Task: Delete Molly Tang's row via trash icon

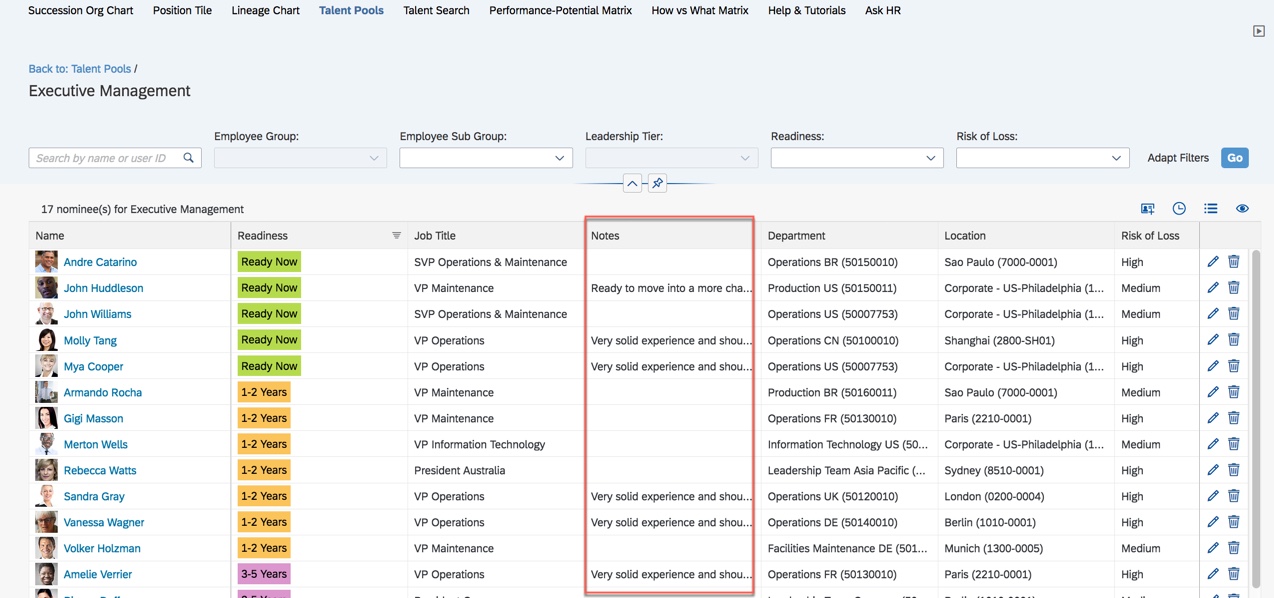Action: (1233, 339)
